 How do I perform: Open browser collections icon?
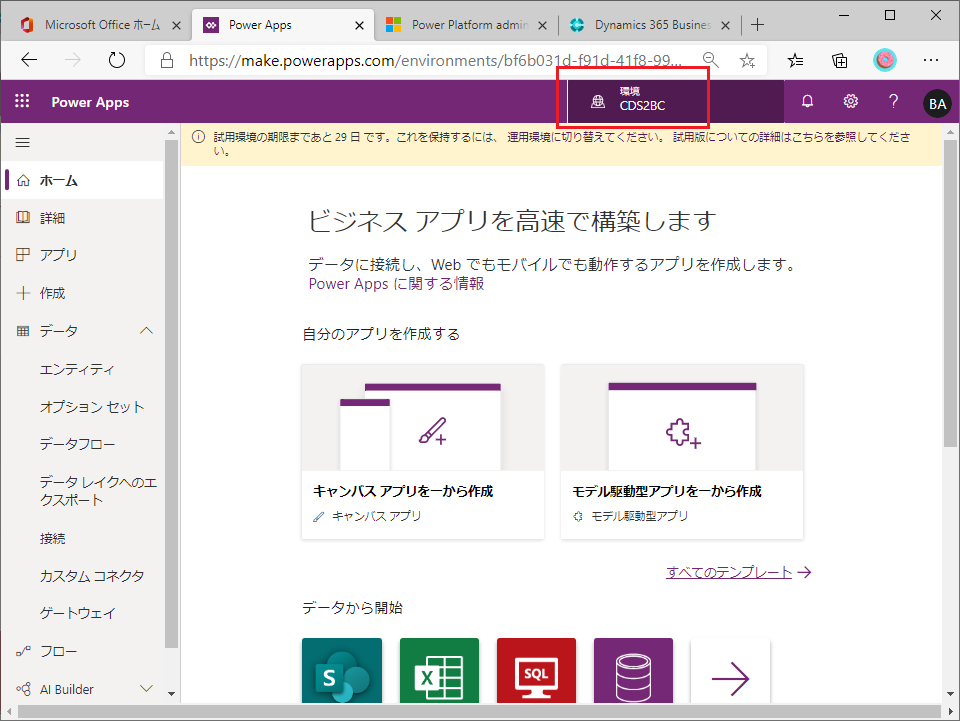click(x=839, y=60)
